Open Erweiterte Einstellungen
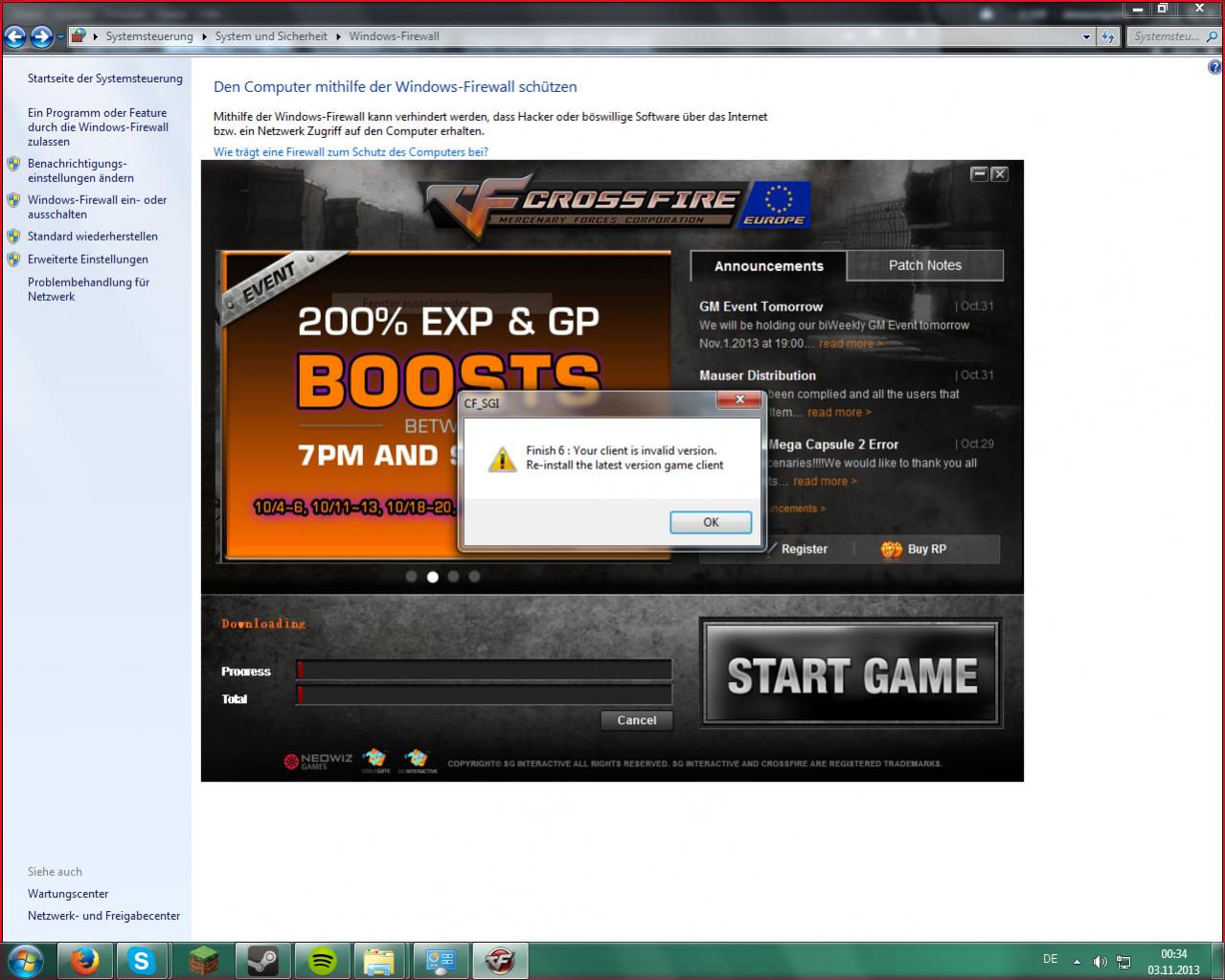Screen dimensions: 1225x980 tap(88, 260)
